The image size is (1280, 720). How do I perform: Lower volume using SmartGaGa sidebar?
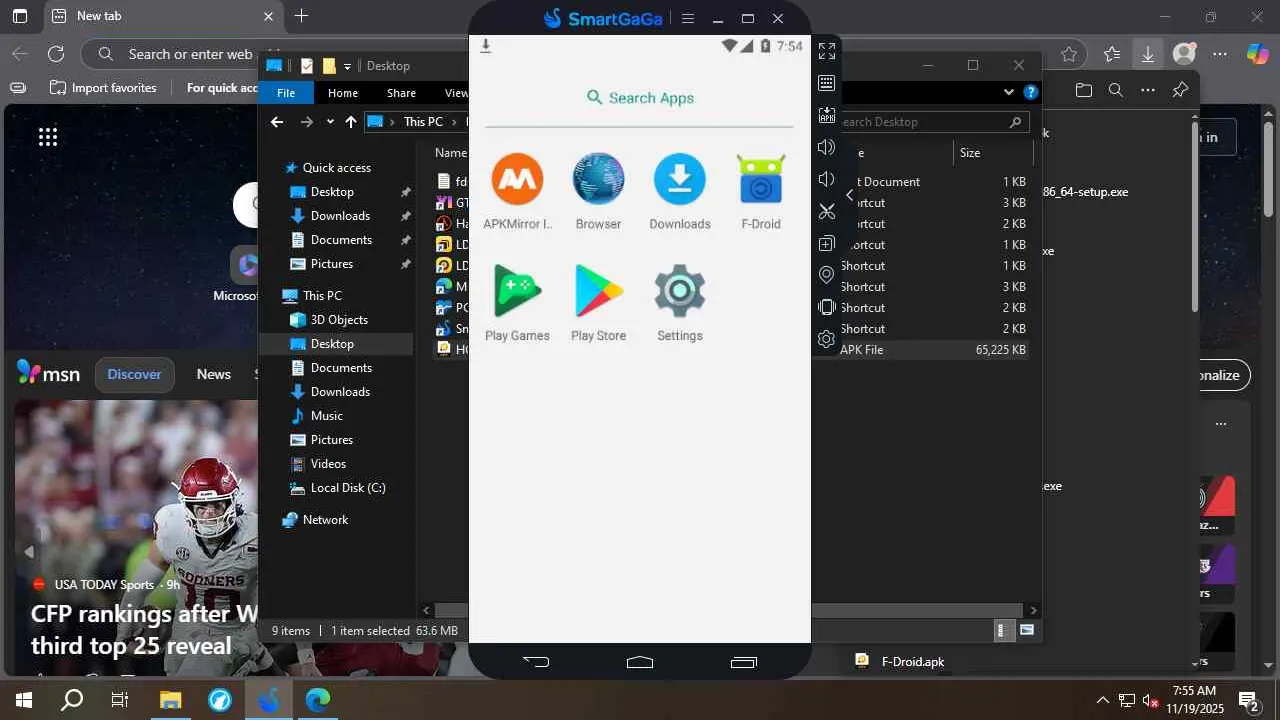[x=827, y=179]
